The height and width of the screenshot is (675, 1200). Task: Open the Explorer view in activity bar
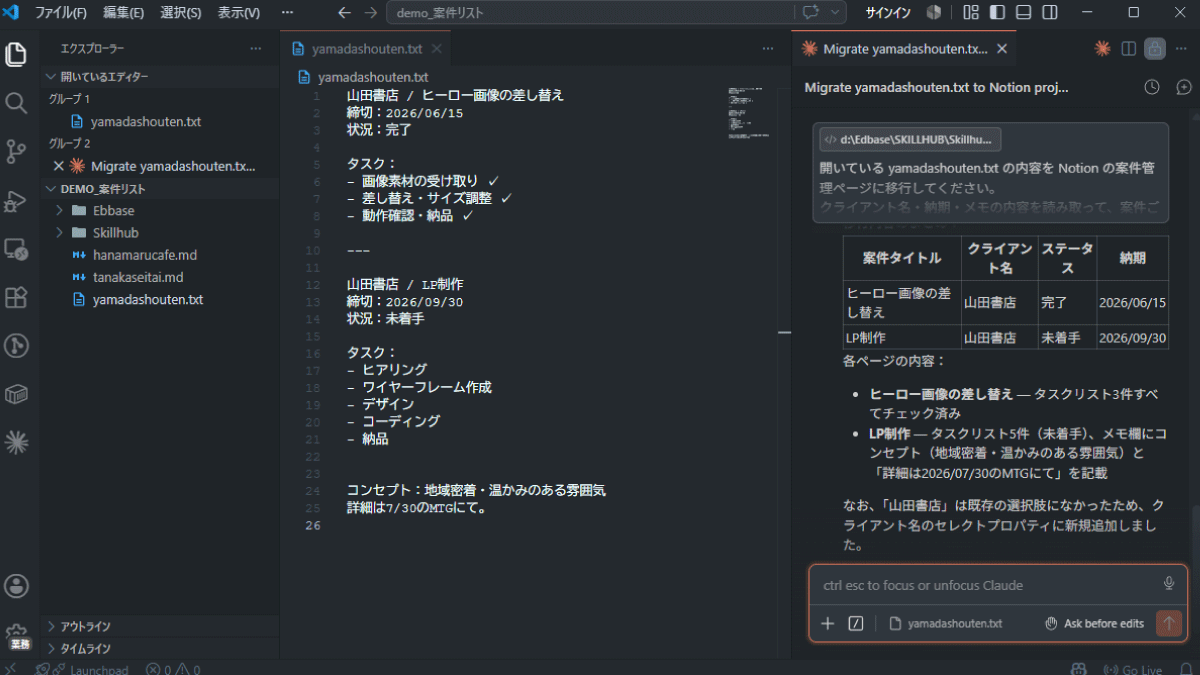point(16,54)
